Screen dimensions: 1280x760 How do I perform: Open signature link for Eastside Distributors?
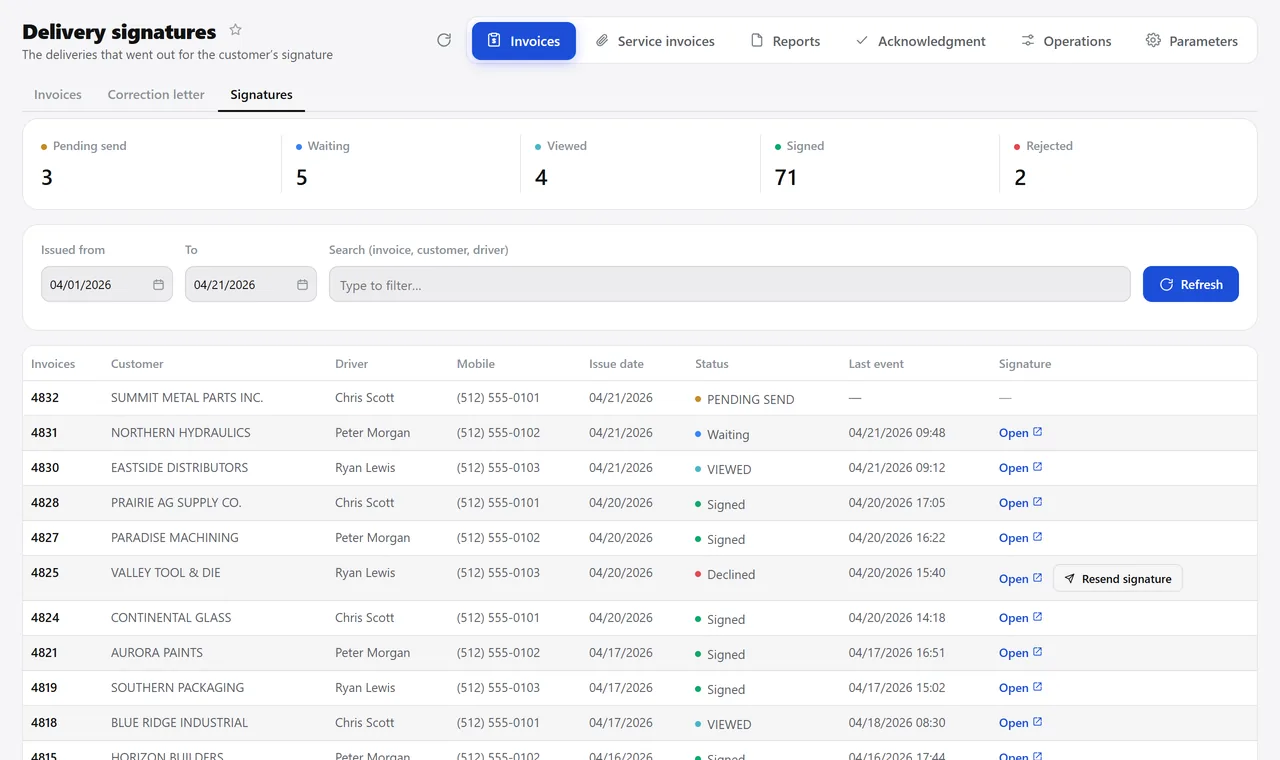[x=1021, y=468]
